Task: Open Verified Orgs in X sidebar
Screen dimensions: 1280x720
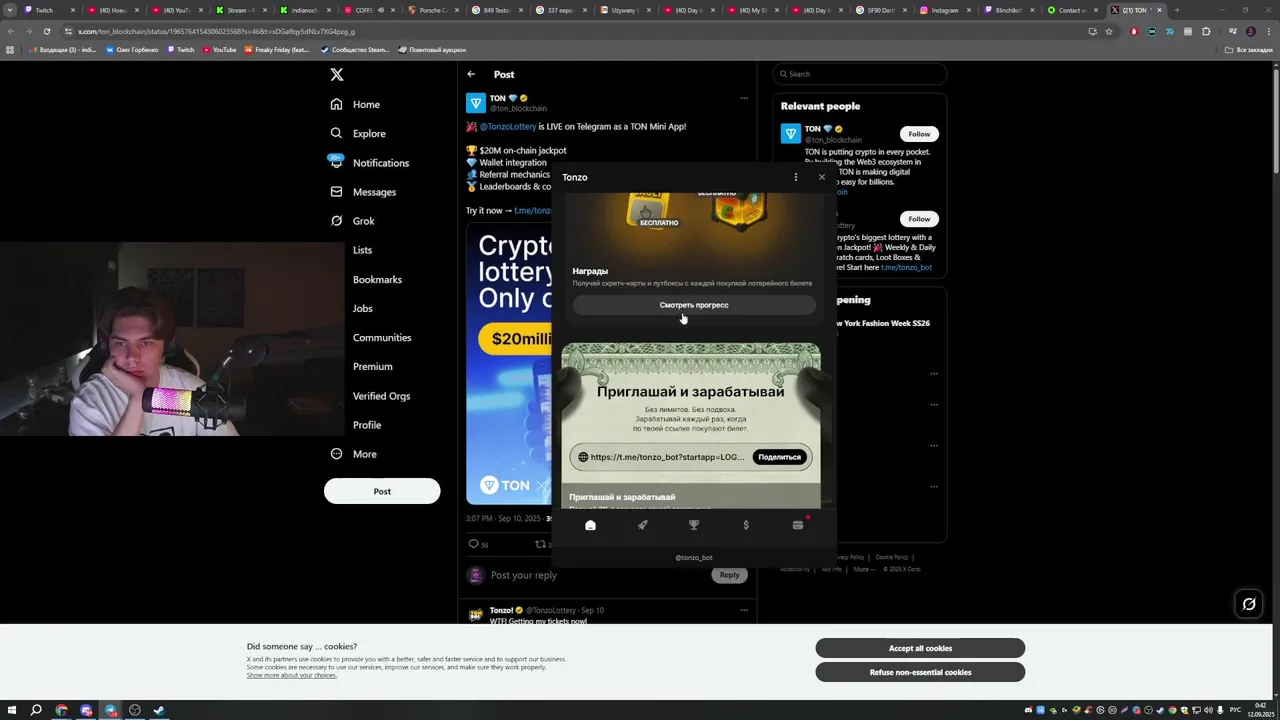Action: (381, 396)
